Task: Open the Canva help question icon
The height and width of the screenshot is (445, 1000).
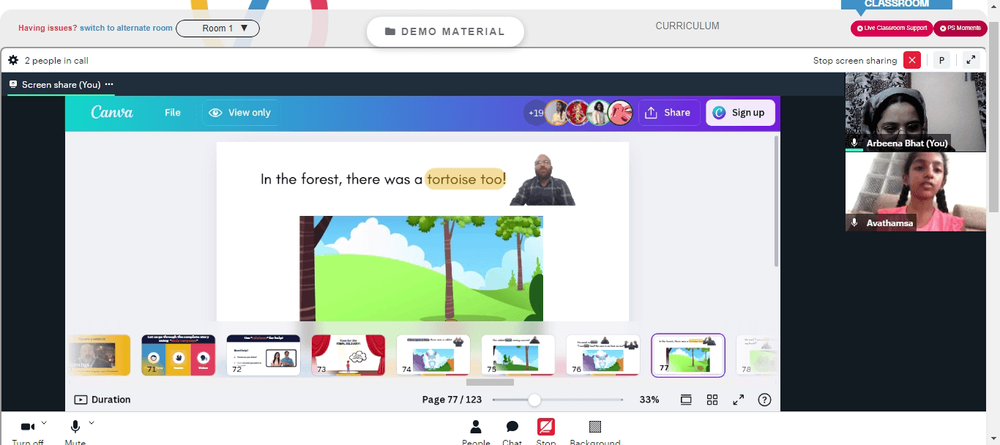Action: tap(765, 400)
